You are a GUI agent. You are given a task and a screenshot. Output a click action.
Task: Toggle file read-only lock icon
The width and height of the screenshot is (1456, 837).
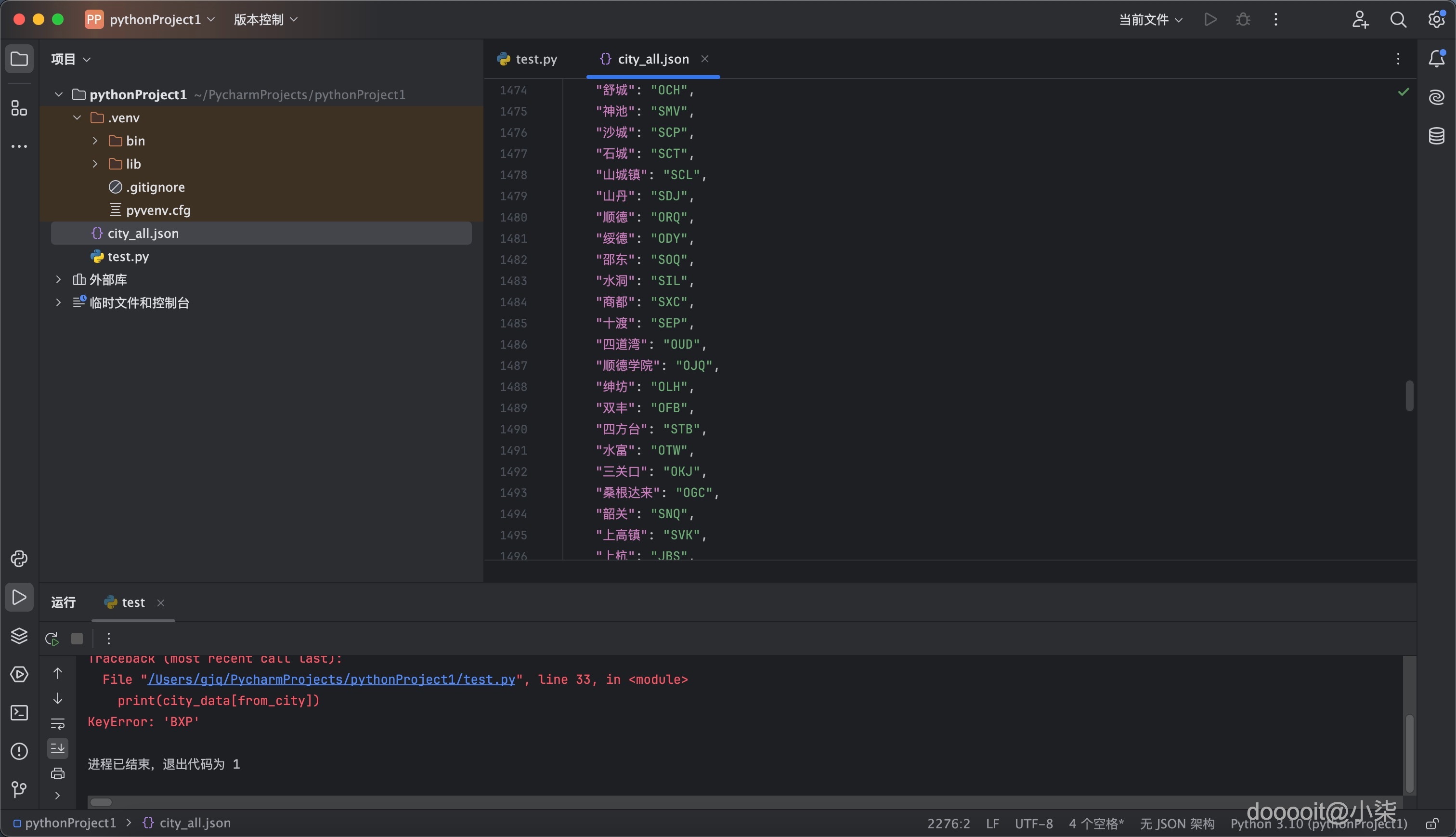[1432, 824]
